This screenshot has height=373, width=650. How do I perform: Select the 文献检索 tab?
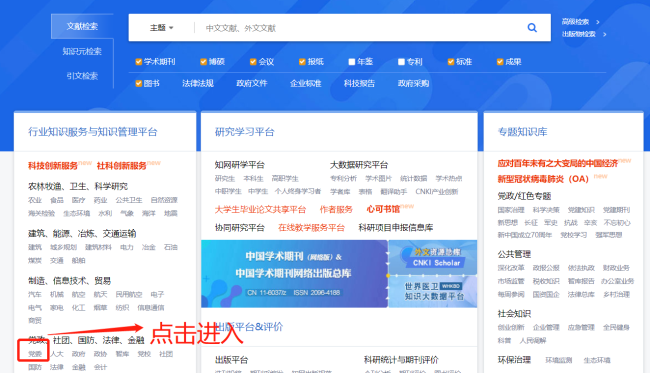(x=82, y=26)
